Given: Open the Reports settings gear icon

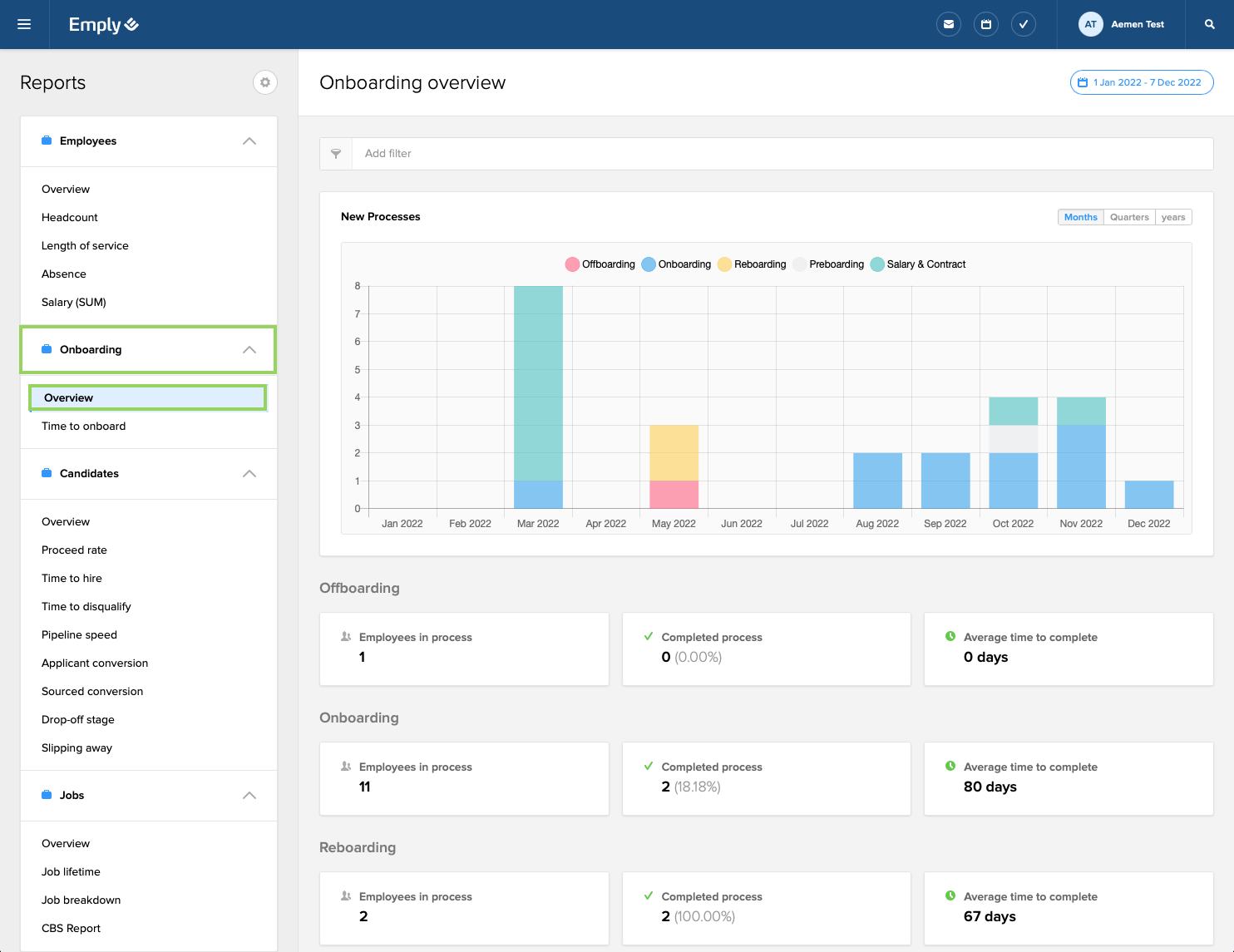Looking at the screenshot, I should tap(264, 82).
